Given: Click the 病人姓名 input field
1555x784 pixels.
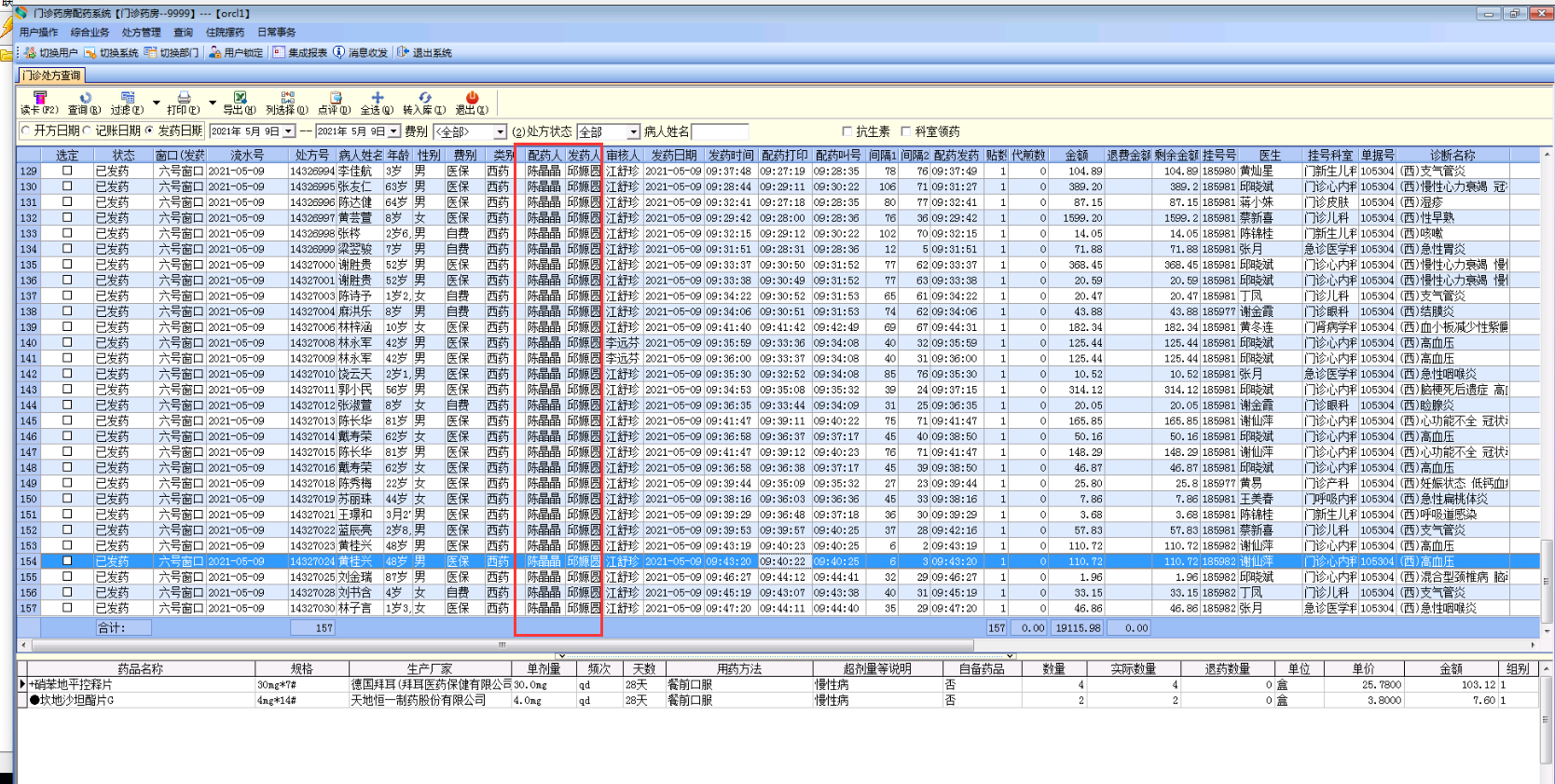Looking at the screenshot, I should (720, 132).
